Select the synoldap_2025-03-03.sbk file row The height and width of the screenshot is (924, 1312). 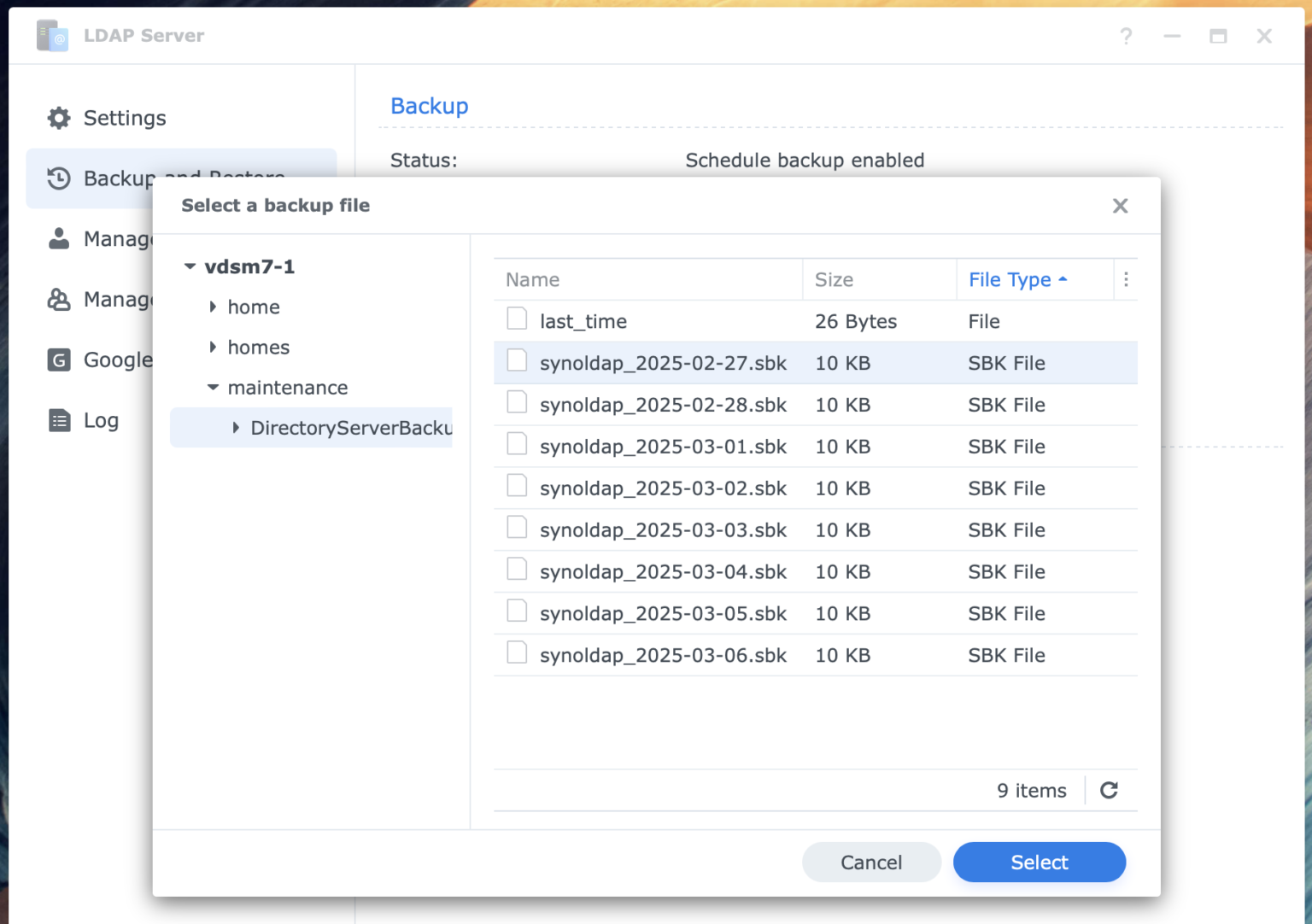663,529
